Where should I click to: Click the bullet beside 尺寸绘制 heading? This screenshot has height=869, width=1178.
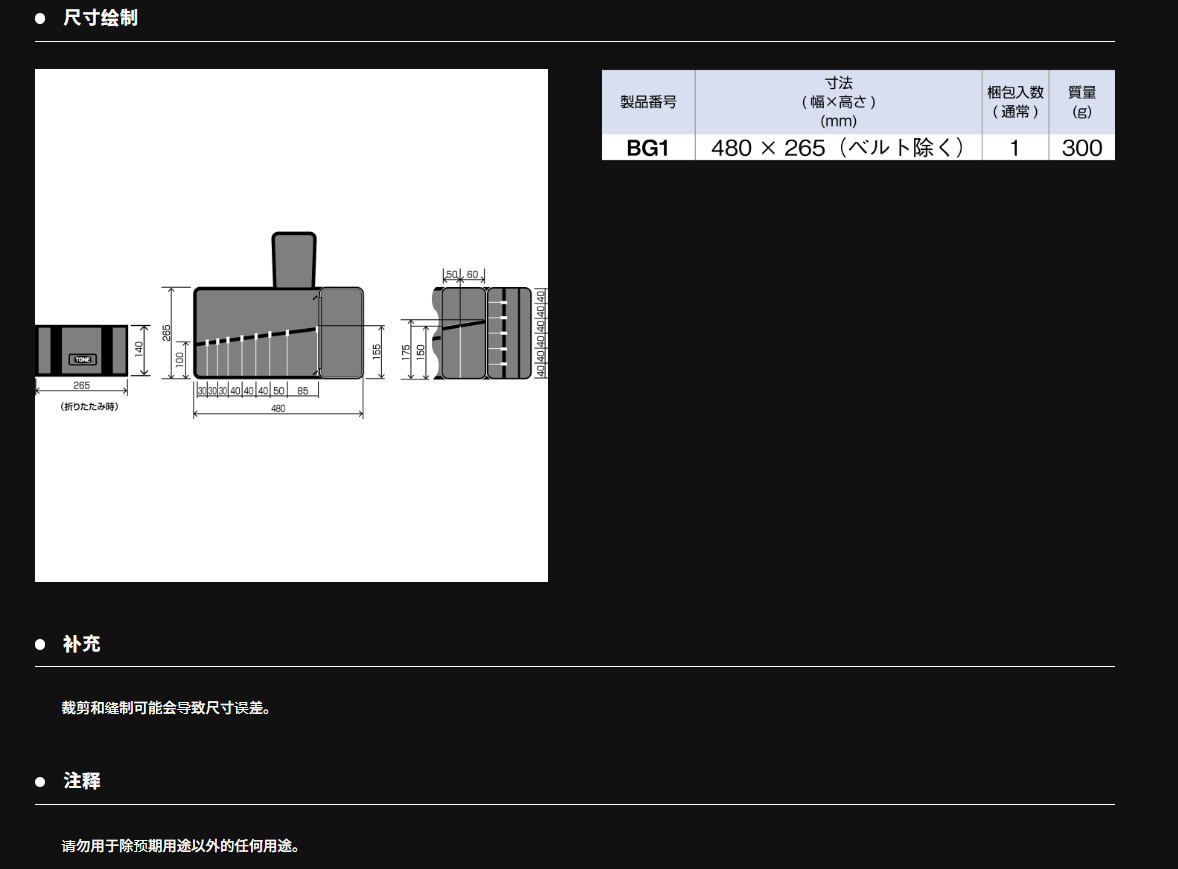pos(40,18)
